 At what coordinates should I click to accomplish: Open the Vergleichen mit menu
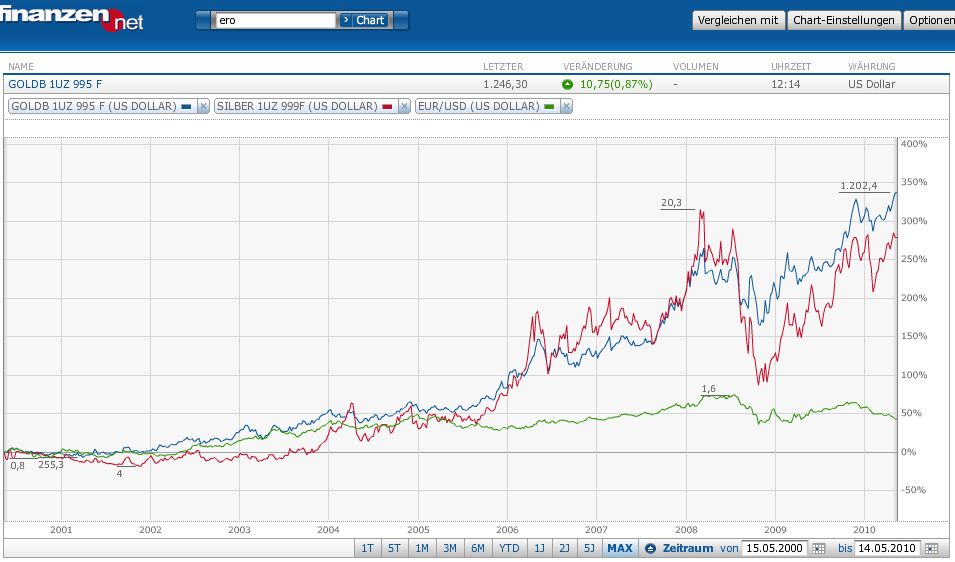738,20
